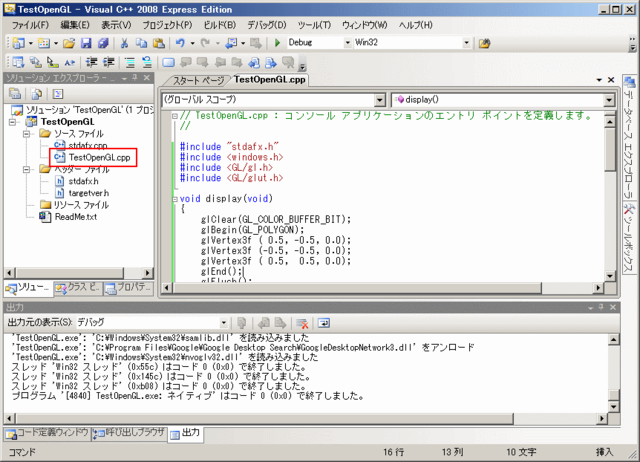Open the Debug configuration dropdown
The width and height of the screenshot is (640, 462).
click(x=347, y=42)
